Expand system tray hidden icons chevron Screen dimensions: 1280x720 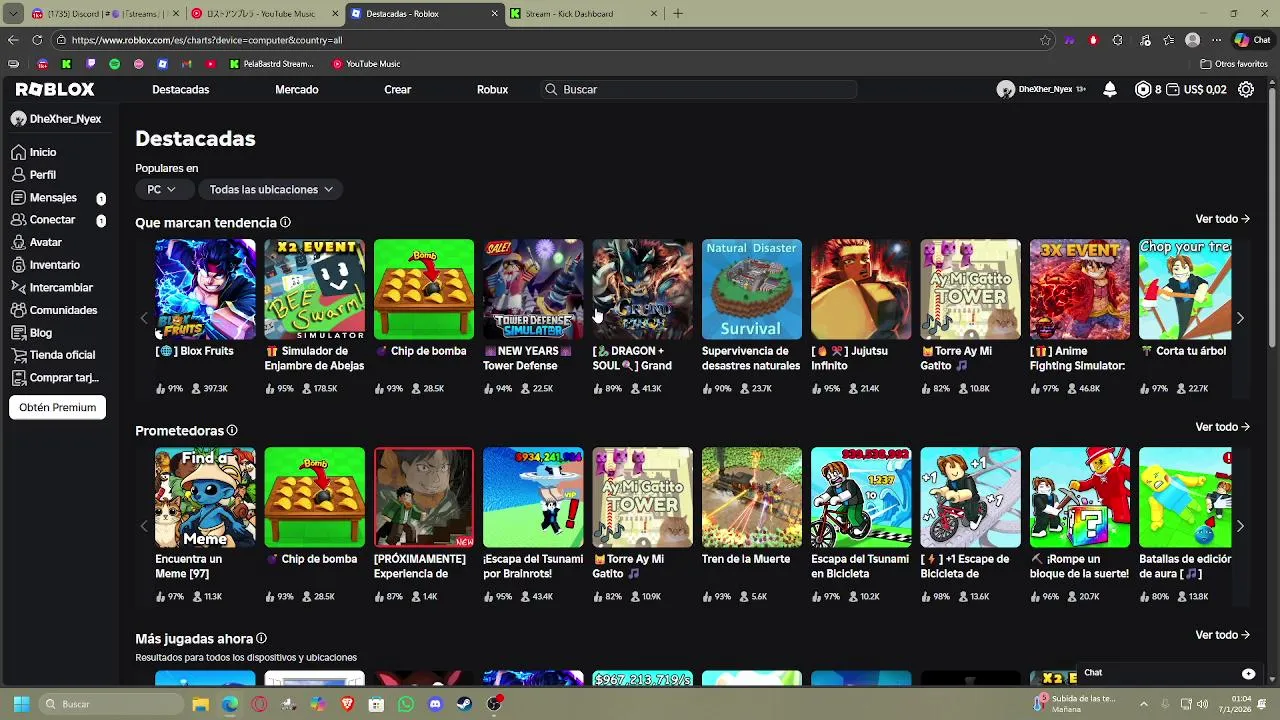click(x=1144, y=704)
